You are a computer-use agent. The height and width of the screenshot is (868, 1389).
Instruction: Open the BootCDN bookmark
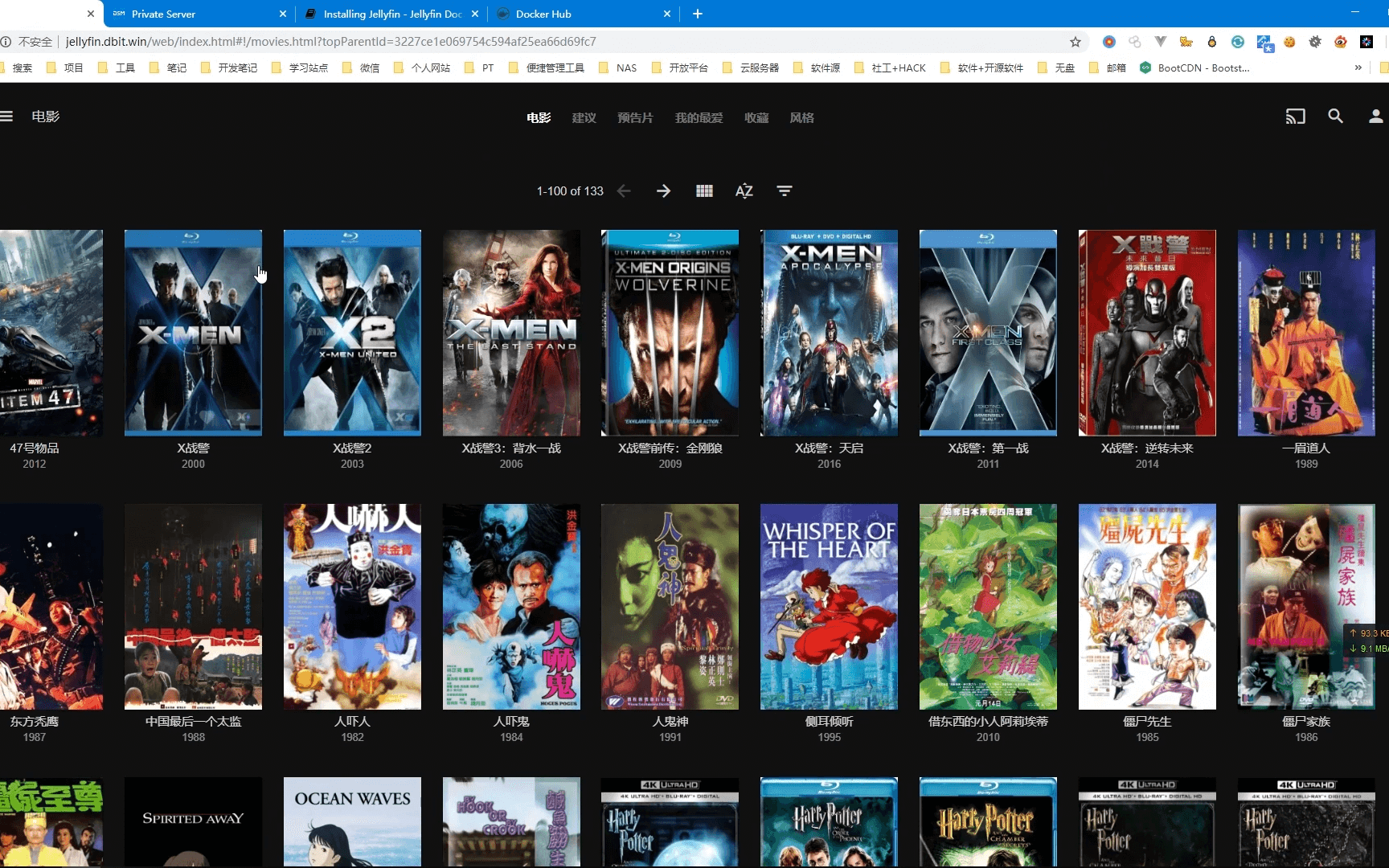[x=1194, y=68]
